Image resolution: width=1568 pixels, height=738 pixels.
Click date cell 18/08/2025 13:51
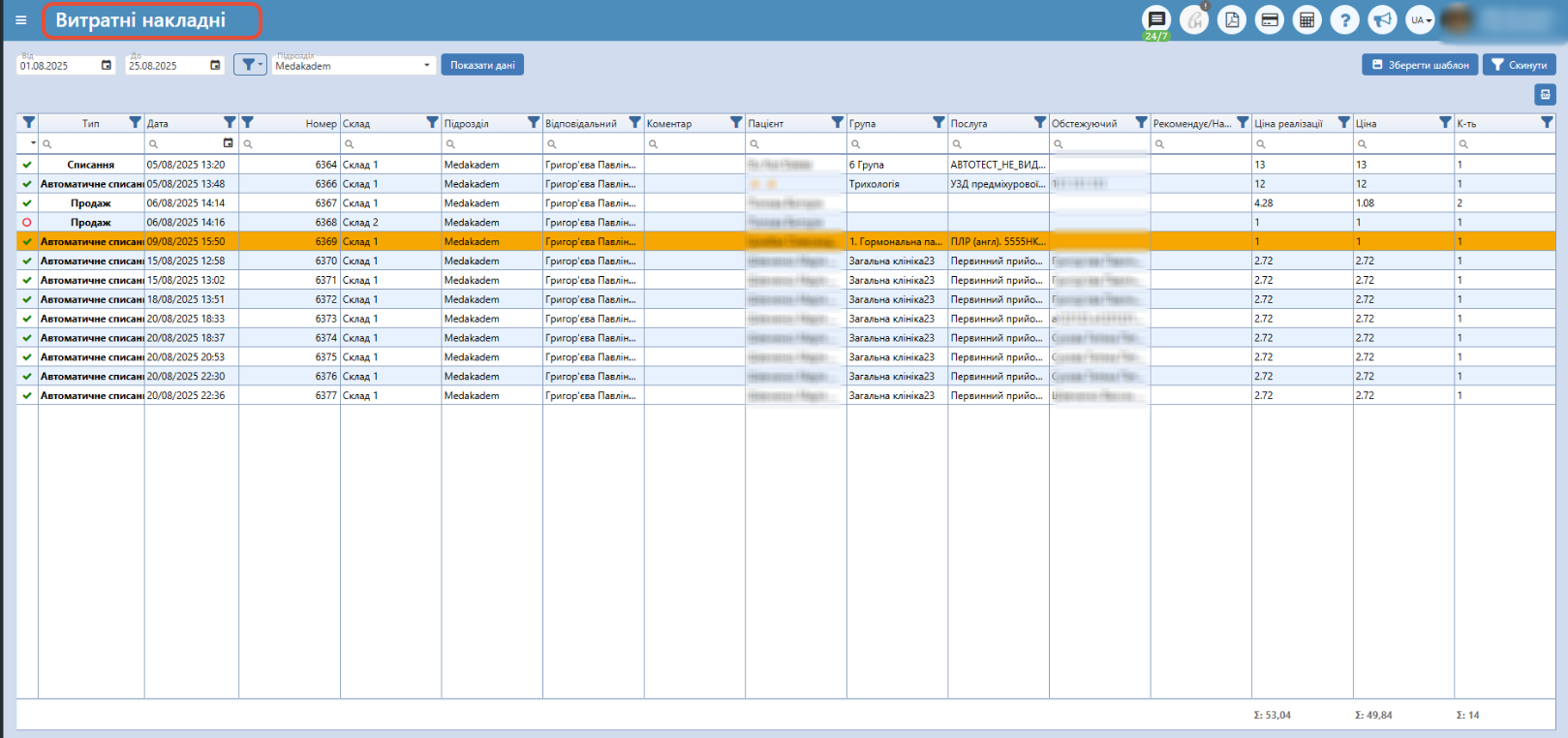point(192,299)
